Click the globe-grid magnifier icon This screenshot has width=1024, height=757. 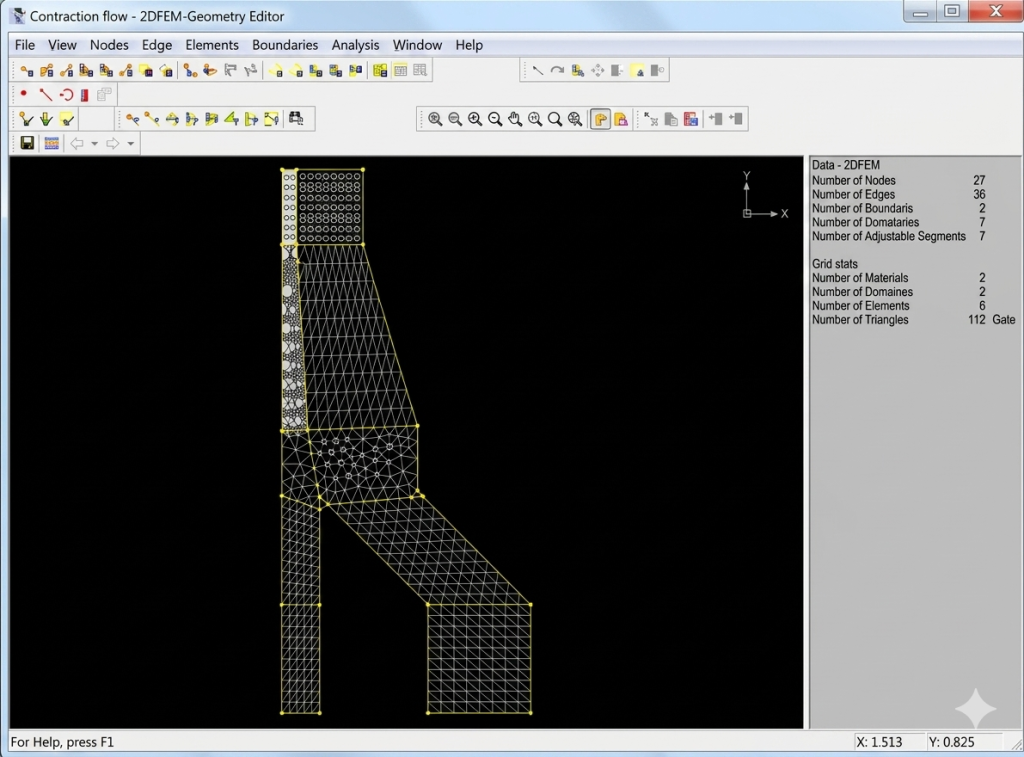(575, 119)
